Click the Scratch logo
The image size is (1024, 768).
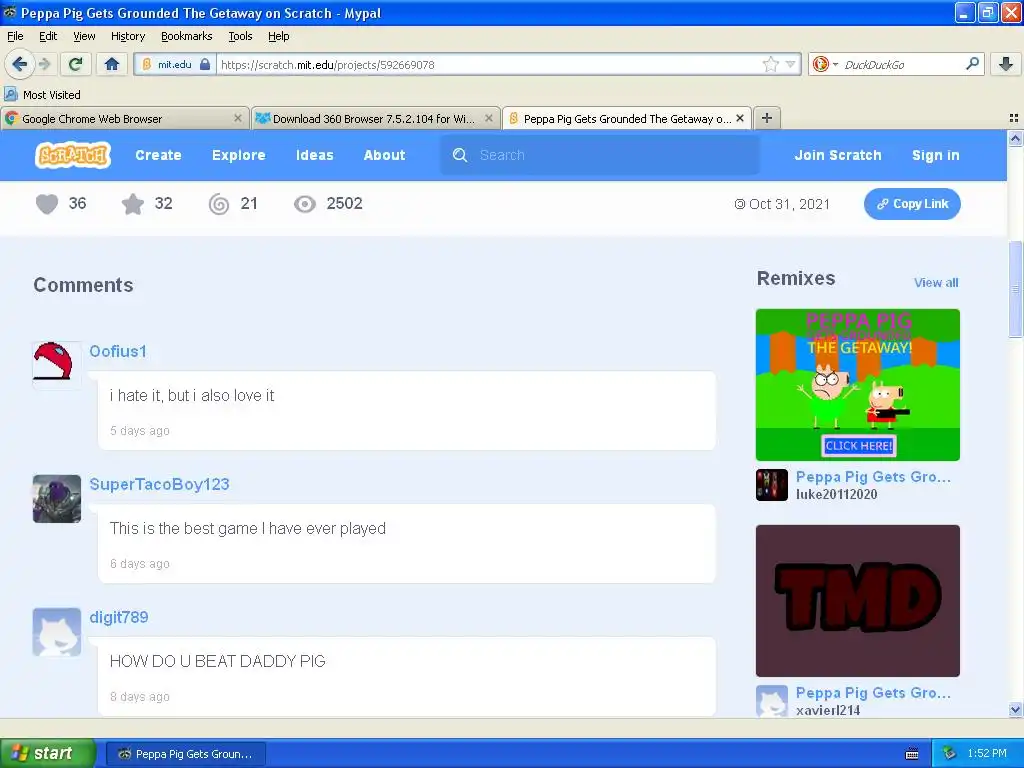pos(72,155)
